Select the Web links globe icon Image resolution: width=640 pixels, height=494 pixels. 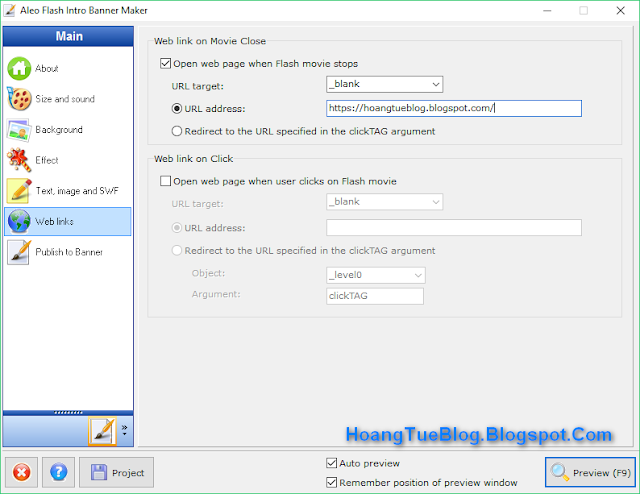click(19, 221)
